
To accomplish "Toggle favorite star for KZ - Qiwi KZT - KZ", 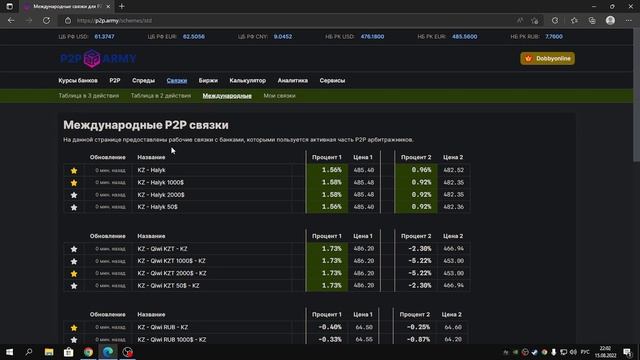I will (x=74, y=249).
